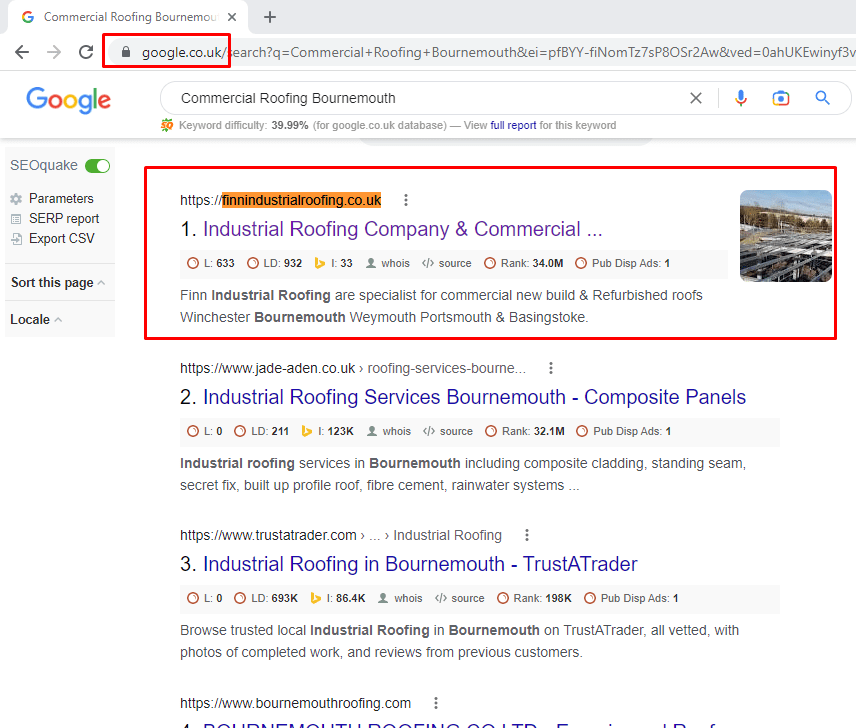The width and height of the screenshot is (856, 728).
Task: Click Pub Disp Ads: 1 in result 3
Action: (631, 599)
